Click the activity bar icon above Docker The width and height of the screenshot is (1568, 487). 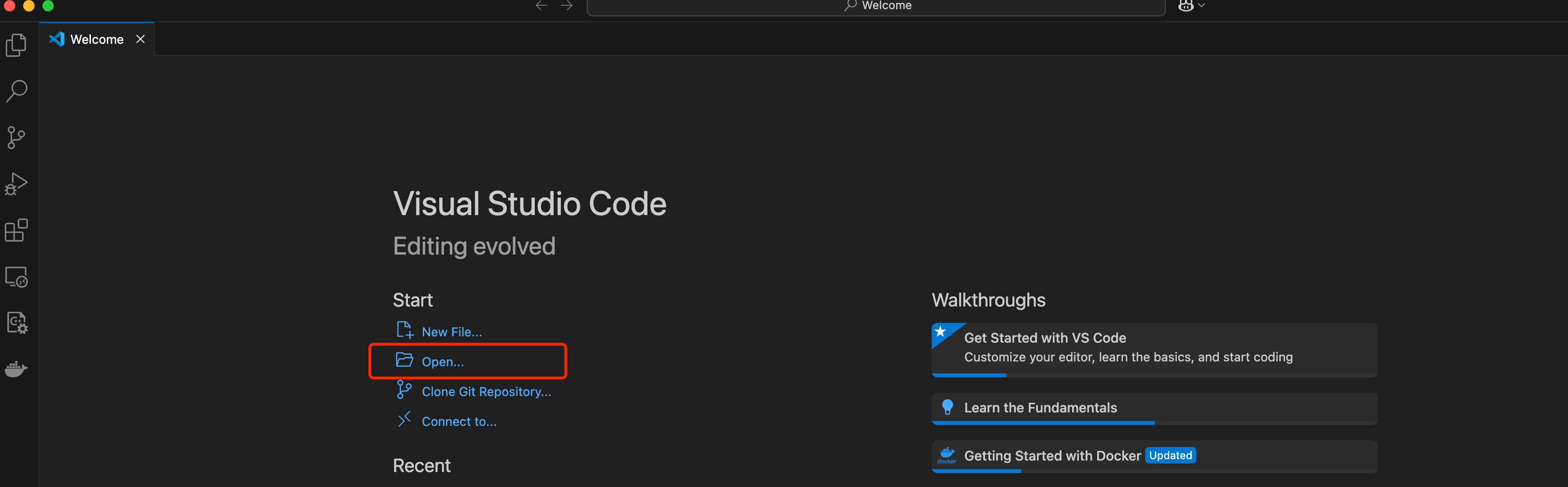point(16,322)
